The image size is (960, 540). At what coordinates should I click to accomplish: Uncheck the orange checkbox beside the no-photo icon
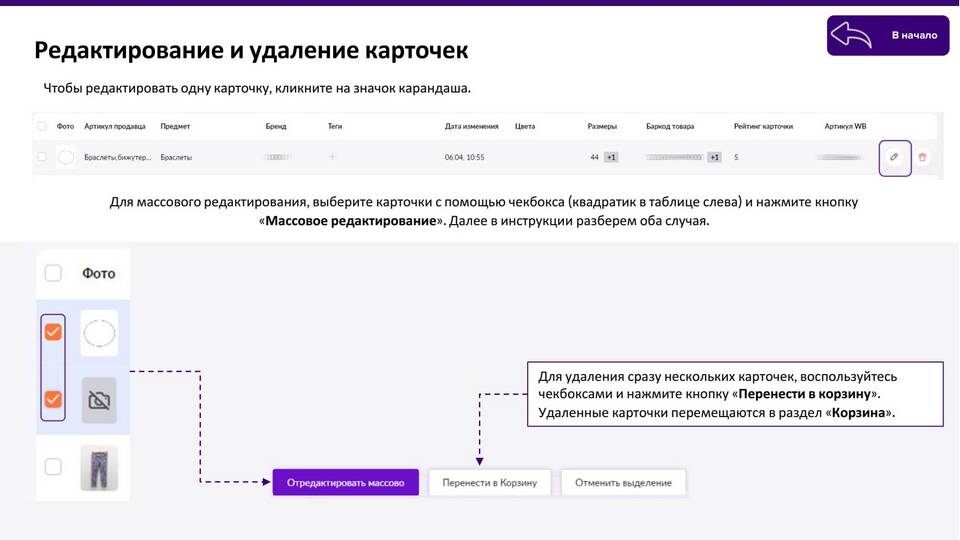[x=53, y=399]
